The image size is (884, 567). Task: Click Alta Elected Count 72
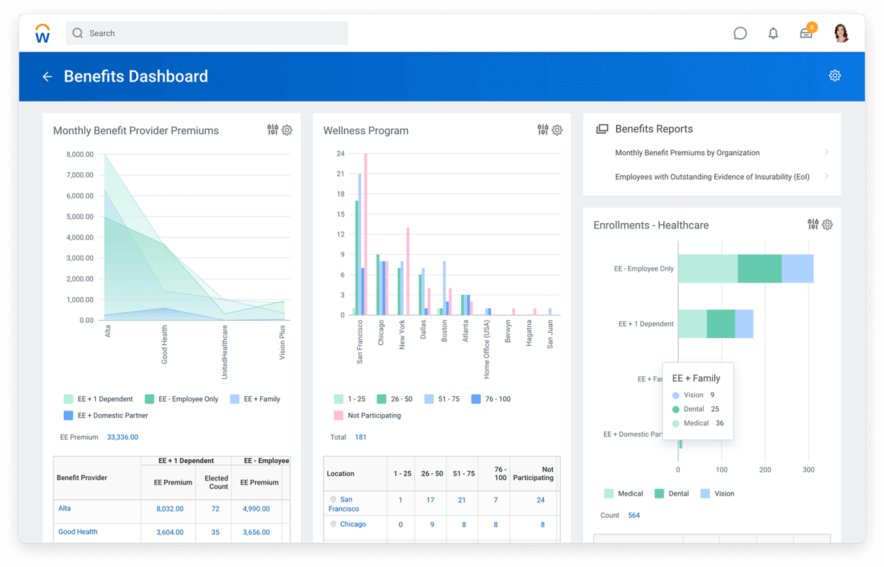(215, 509)
